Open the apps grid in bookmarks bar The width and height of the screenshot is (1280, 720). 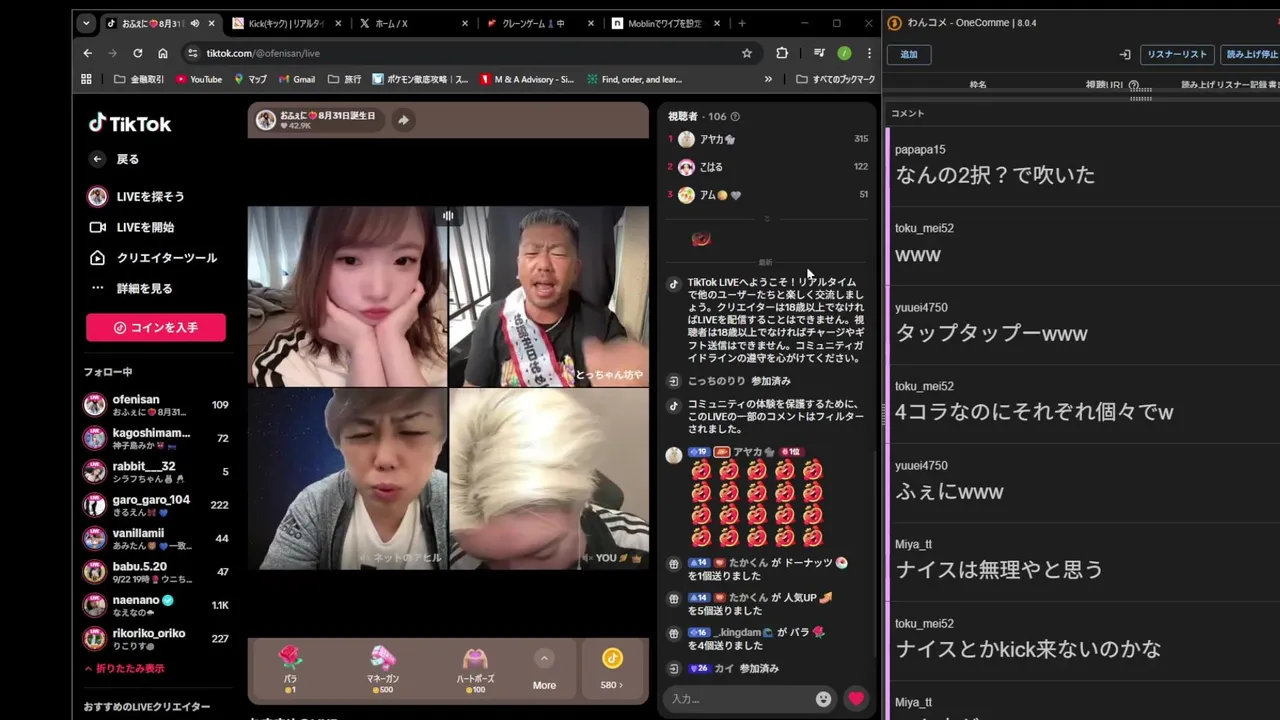pos(86,79)
